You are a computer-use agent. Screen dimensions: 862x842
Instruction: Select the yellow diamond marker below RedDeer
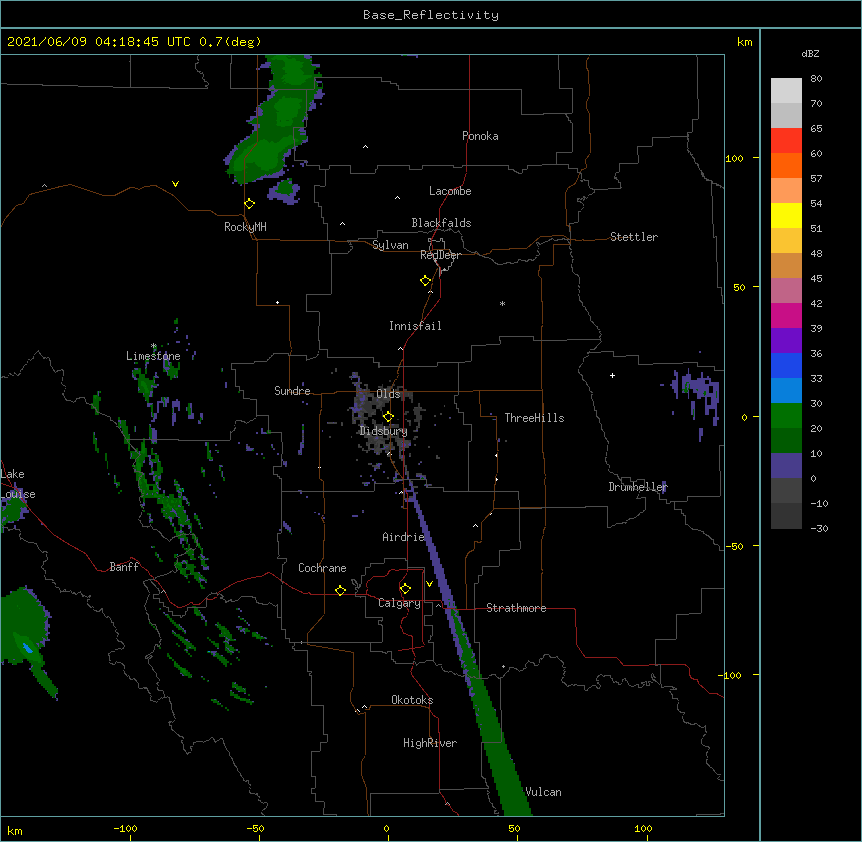426,281
